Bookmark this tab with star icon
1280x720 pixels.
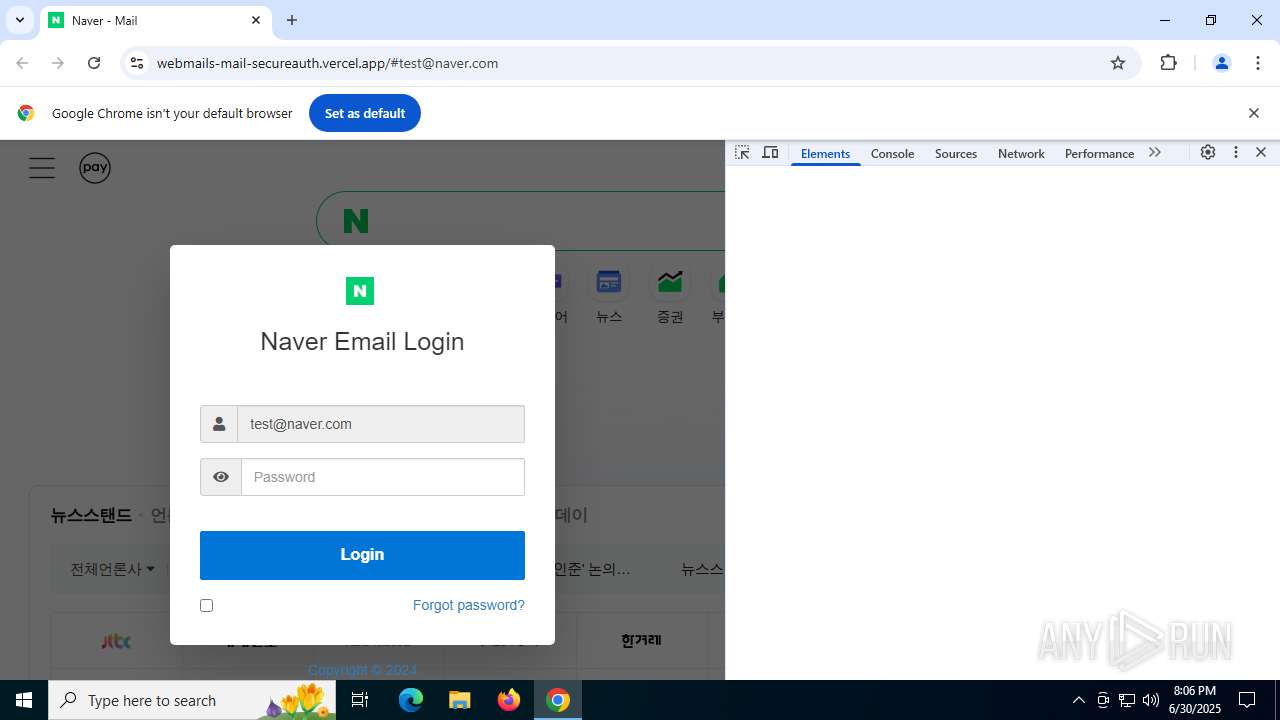tap(1118, 63)
